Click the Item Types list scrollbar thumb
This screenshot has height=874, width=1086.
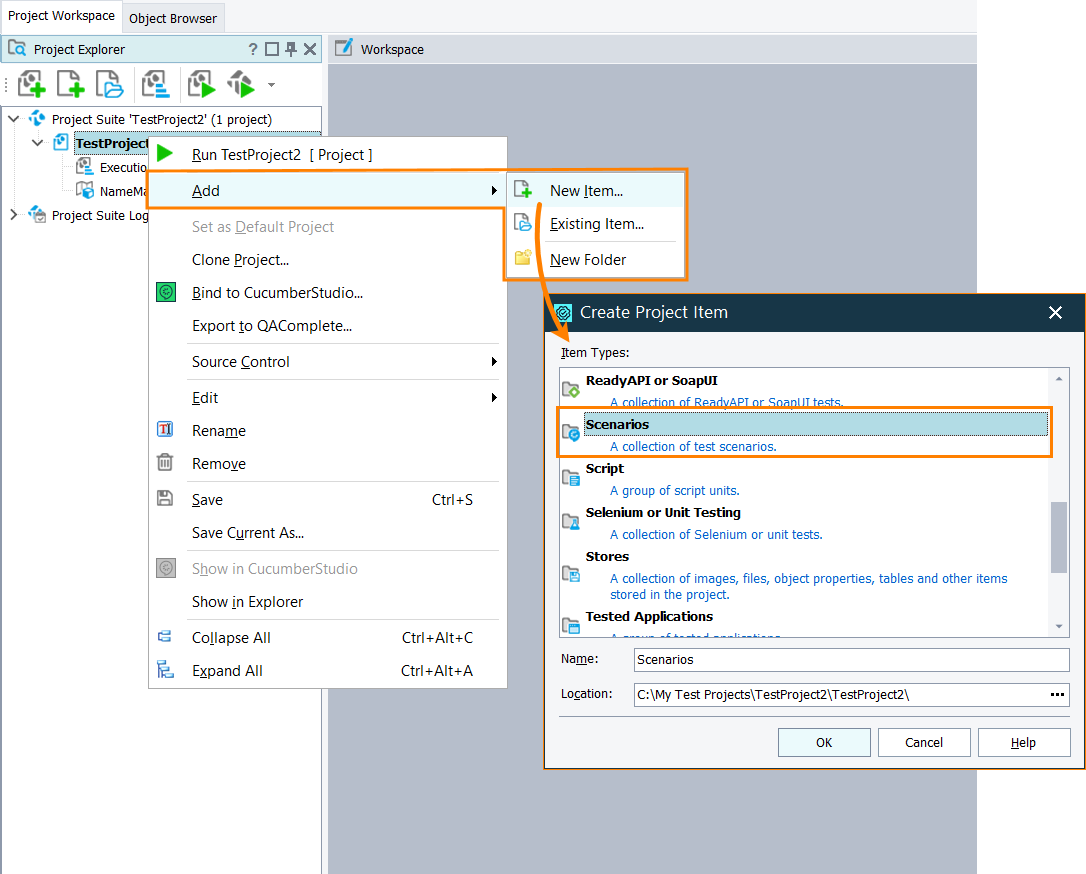pos(1059,535)
